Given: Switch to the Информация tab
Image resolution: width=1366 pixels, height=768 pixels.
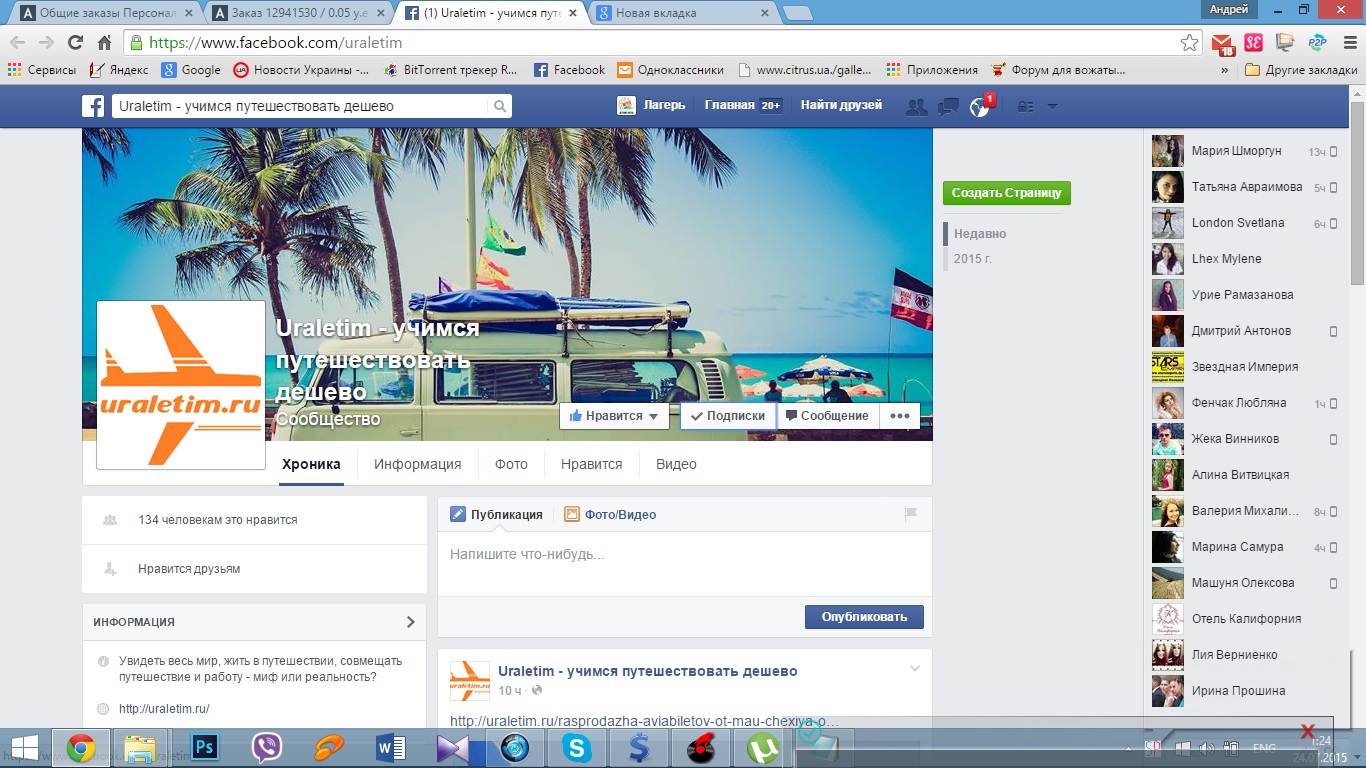Looking at the screenshot, I should click(x=417, y=464).
